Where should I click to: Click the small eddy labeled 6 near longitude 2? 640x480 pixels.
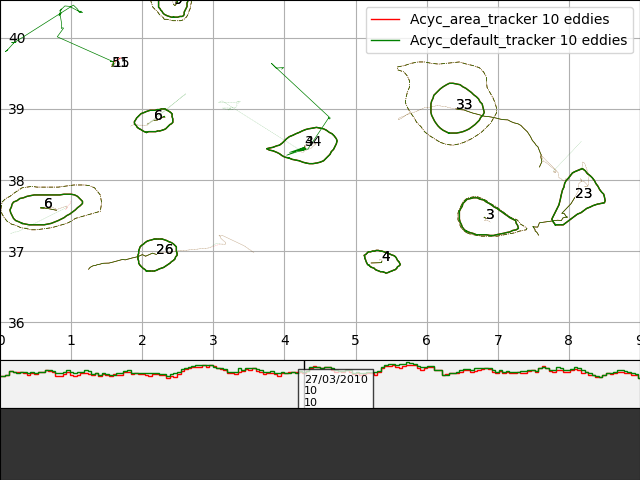(153, 120)
